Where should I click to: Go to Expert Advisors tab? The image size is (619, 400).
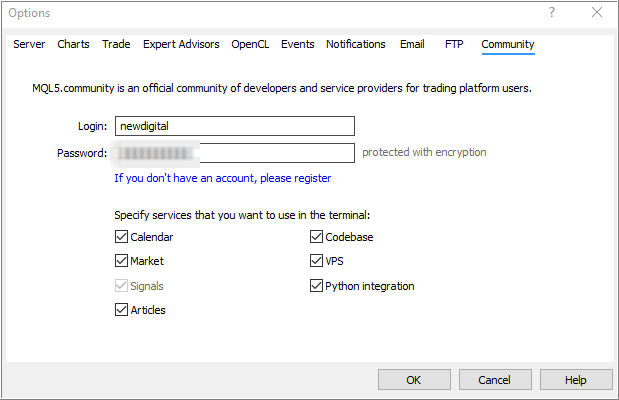point(181,44)
